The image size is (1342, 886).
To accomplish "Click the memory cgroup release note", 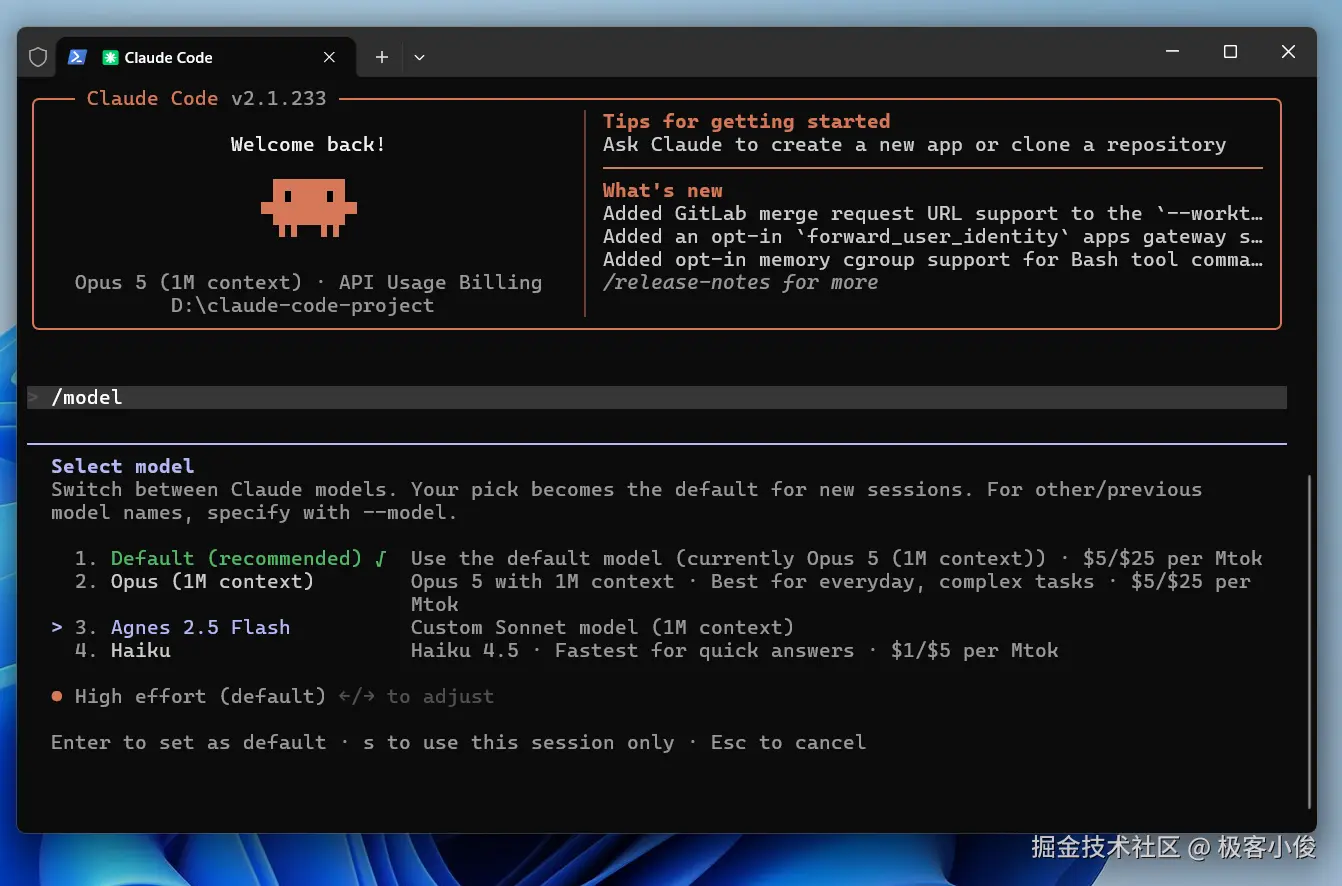I will 932,259.
